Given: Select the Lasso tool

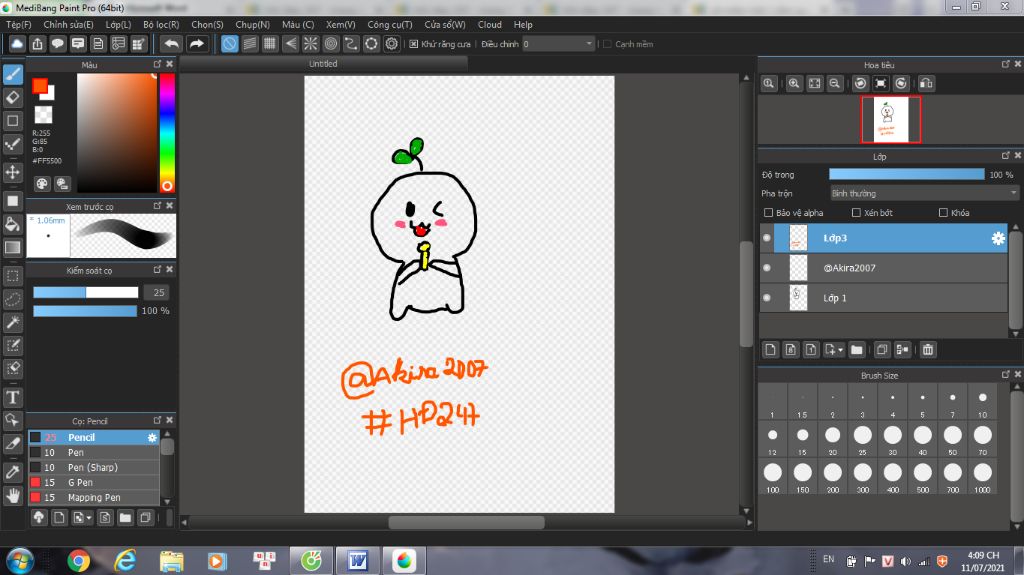Looking at the screenshot, I should tap(12, 299).
